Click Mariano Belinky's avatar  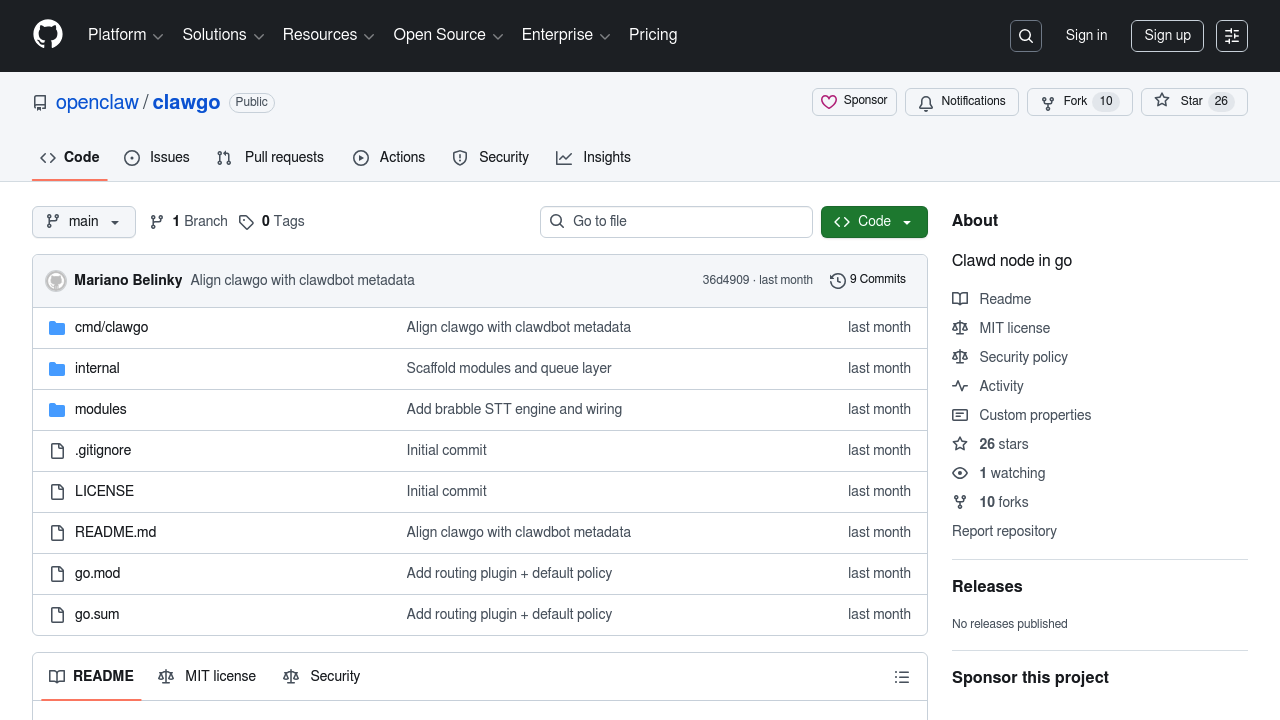click(x=56, y=281)
